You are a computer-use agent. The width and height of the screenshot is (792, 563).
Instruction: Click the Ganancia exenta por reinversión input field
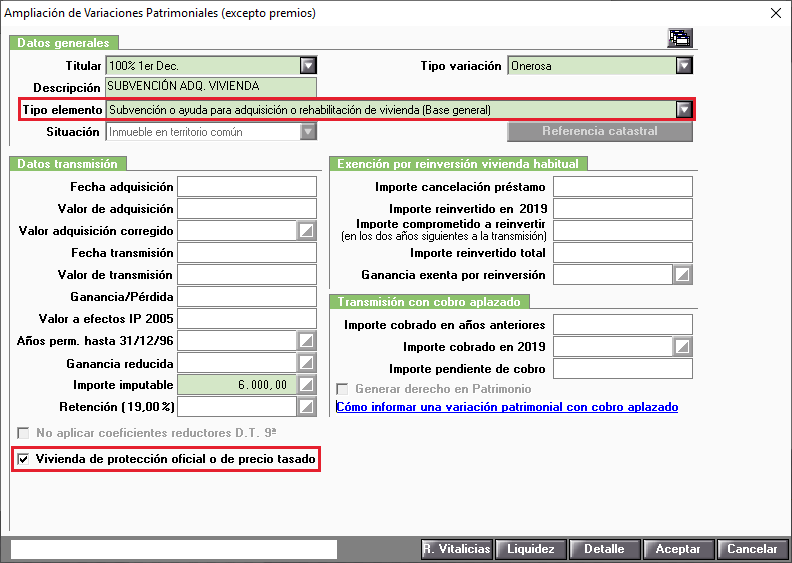point(613,275)
